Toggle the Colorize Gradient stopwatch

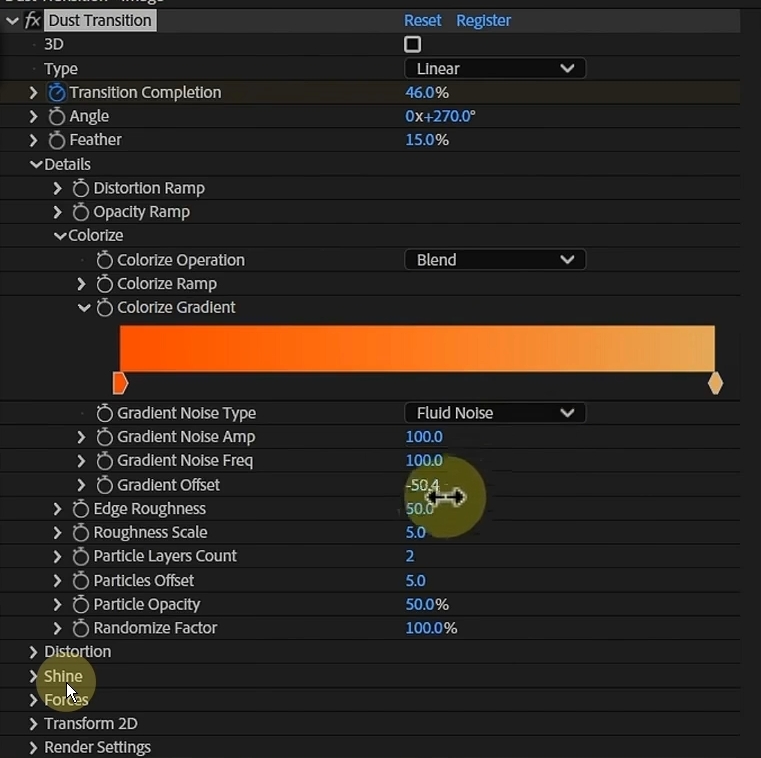point(104,307)
